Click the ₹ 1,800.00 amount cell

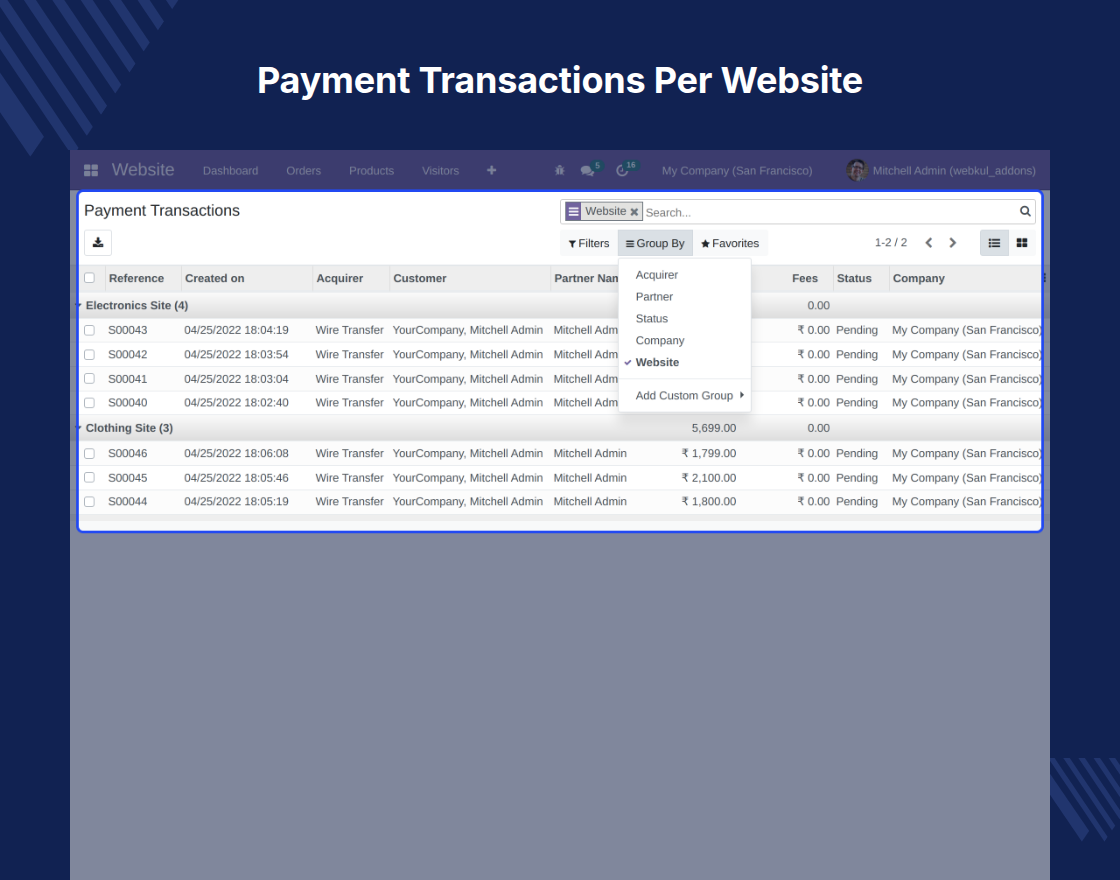(709, 501)
